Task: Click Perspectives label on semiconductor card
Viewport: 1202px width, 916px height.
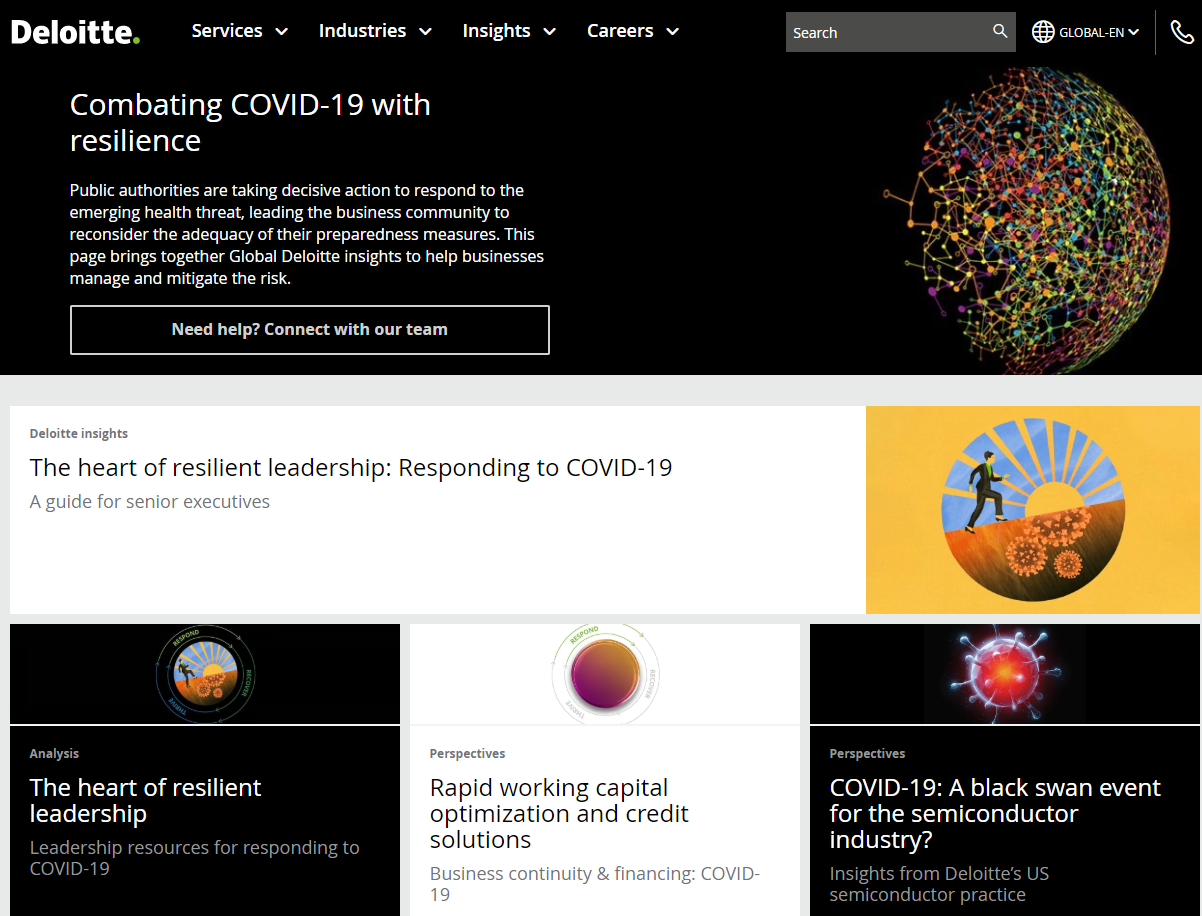Action: (x=868, y=753)
